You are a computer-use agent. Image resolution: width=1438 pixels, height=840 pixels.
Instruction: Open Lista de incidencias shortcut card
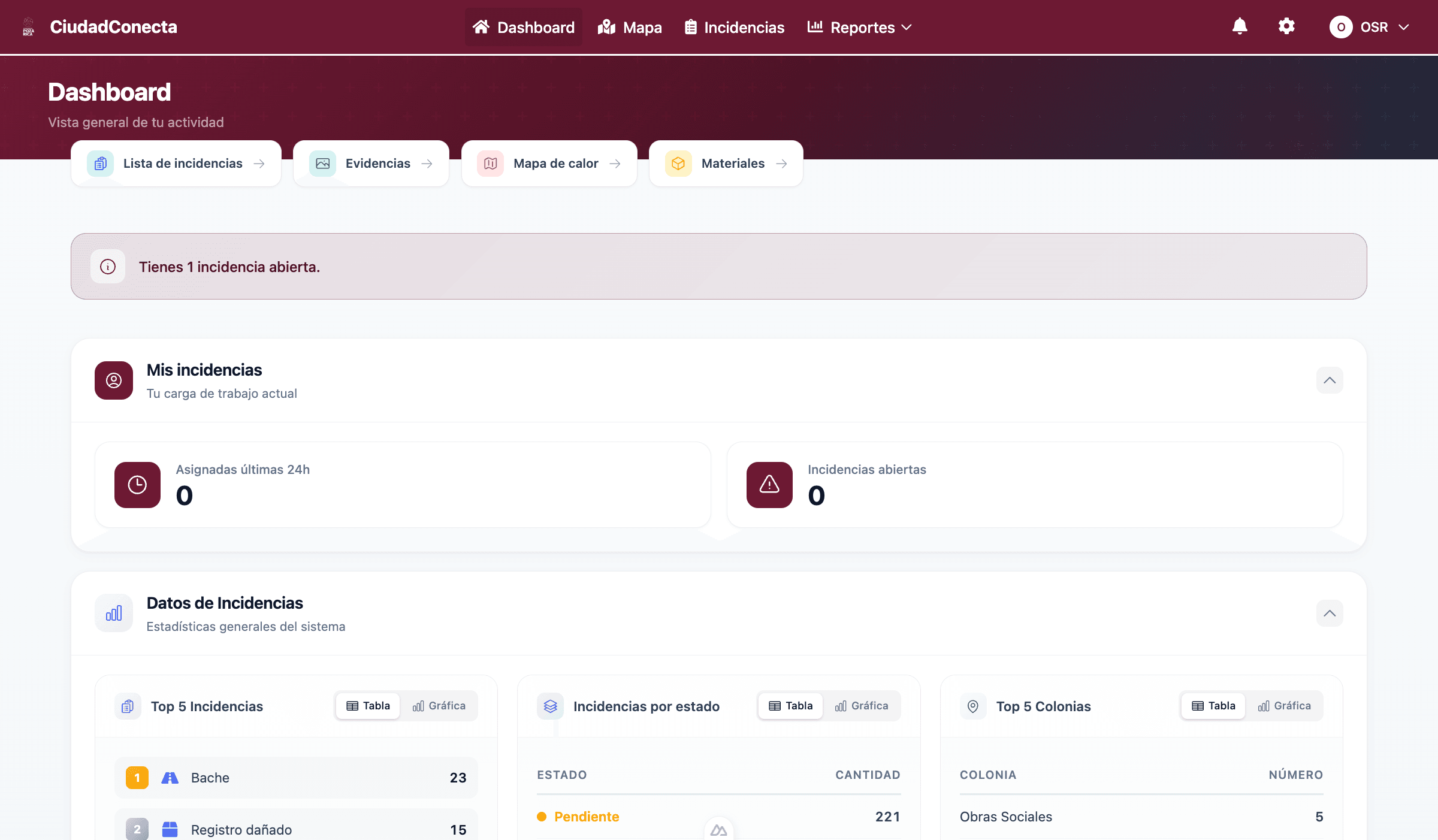[176, 163]
